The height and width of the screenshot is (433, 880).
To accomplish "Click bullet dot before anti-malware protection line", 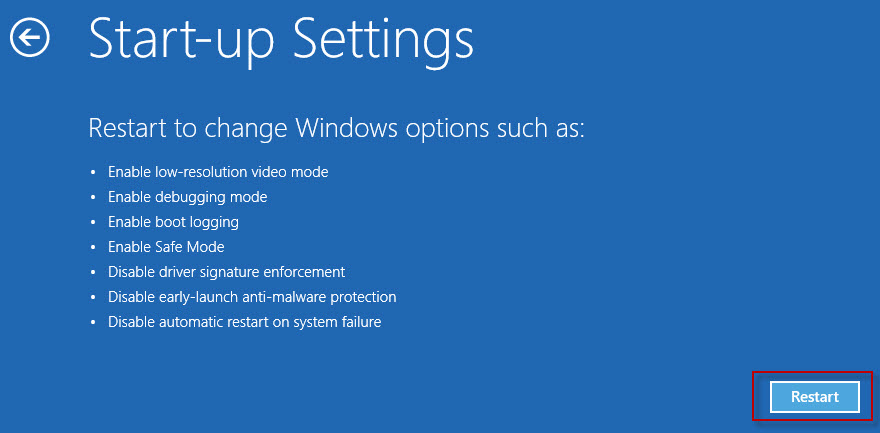I will point(93,298).
